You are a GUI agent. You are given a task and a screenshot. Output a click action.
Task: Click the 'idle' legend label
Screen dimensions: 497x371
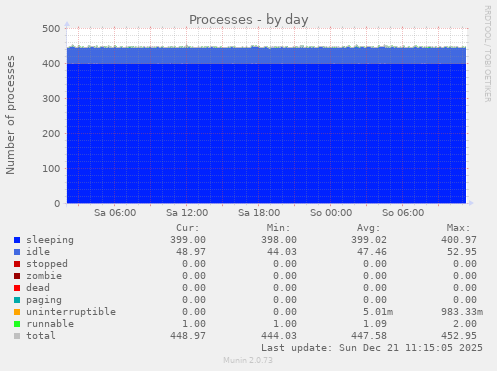tap(38, 252)
